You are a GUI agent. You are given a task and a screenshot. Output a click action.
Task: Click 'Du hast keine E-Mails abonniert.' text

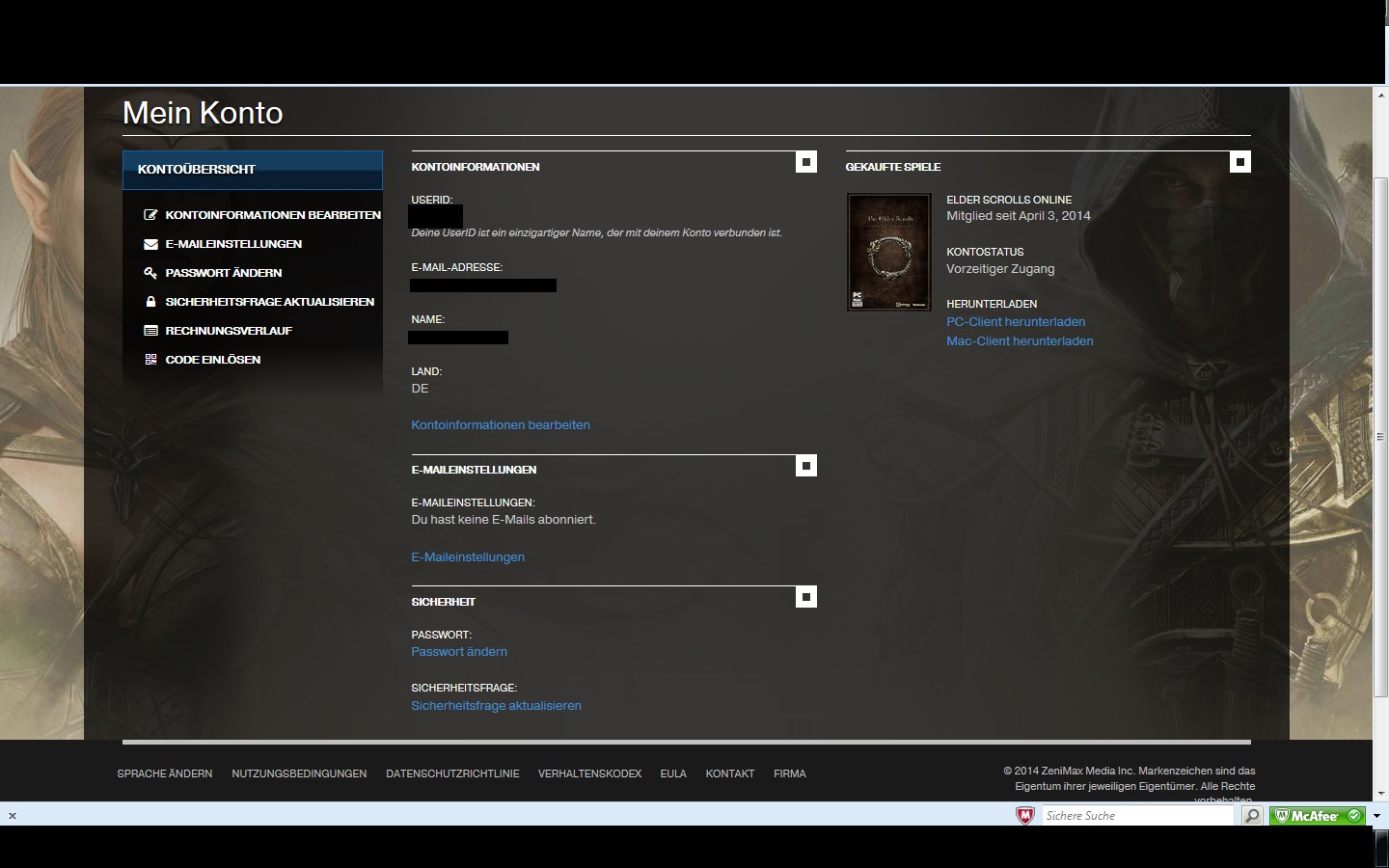pos(504,520)
